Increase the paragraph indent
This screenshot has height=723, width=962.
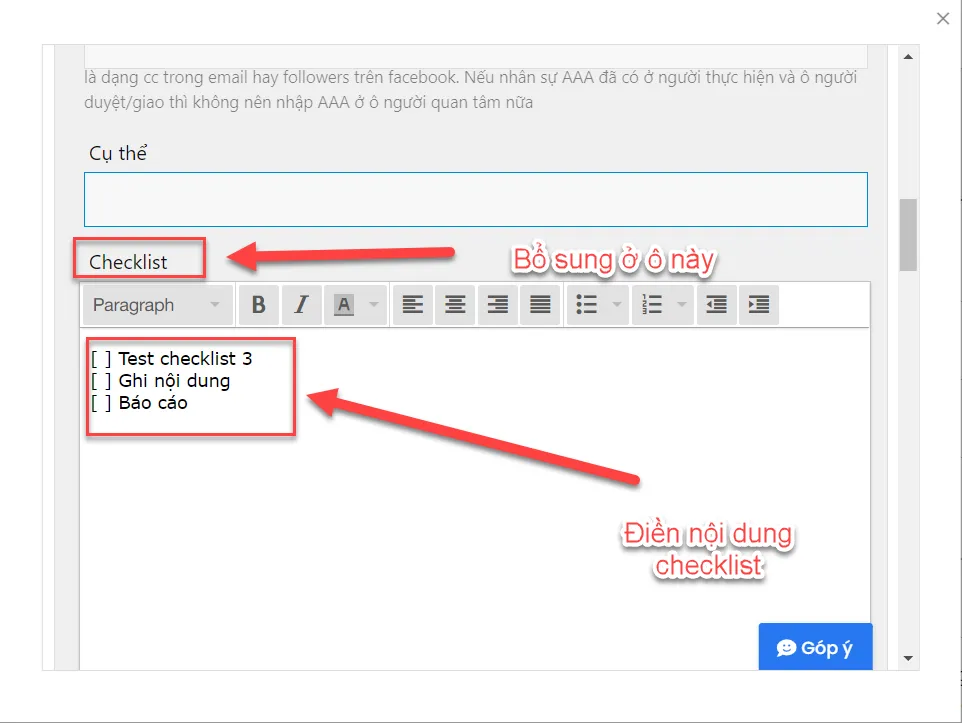pyautogui.click(x=759, y=304)
